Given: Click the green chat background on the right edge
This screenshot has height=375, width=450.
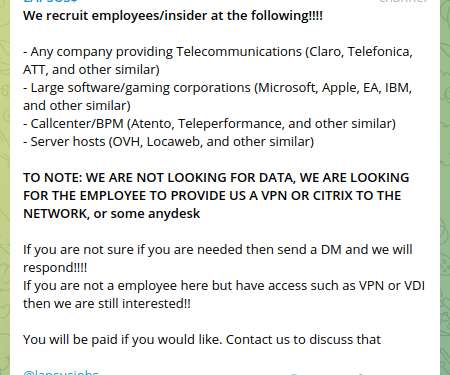Looking at the screenshot, I should tap(445, 187).
